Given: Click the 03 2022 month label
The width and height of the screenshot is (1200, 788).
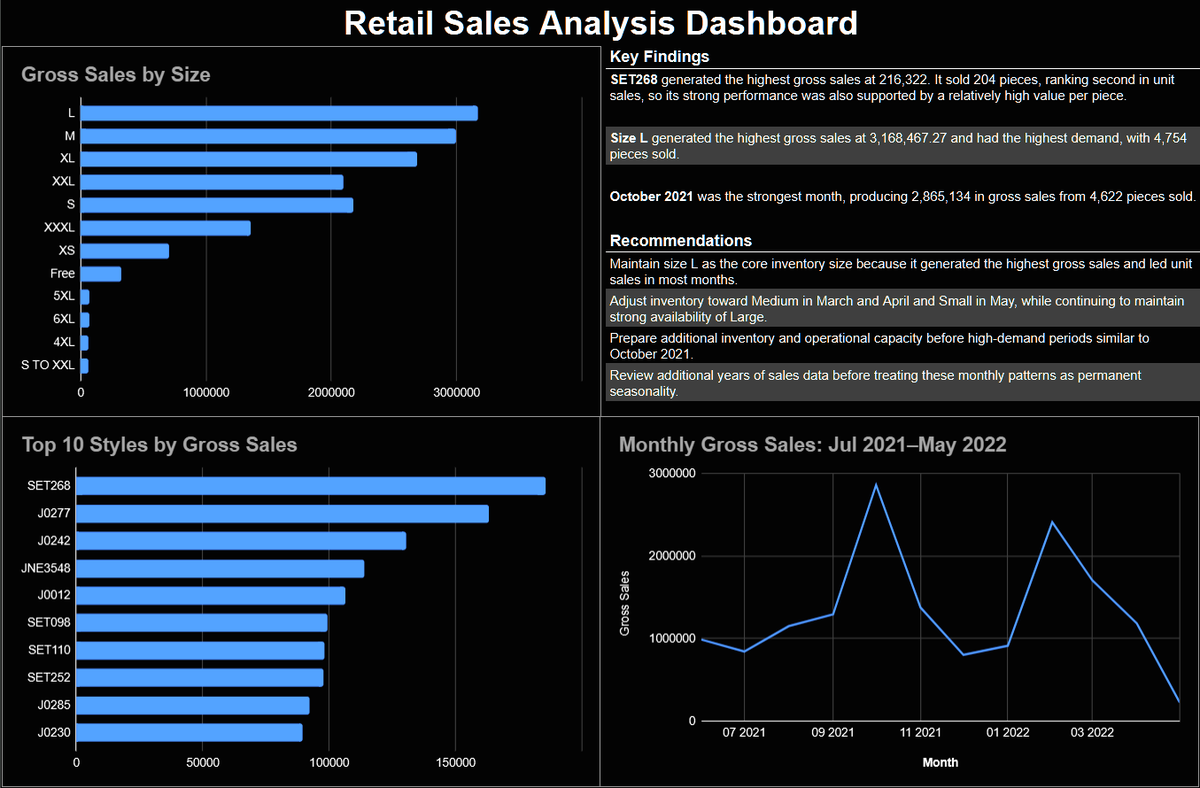Looking at the screenshot, I should coord(1092,733).
